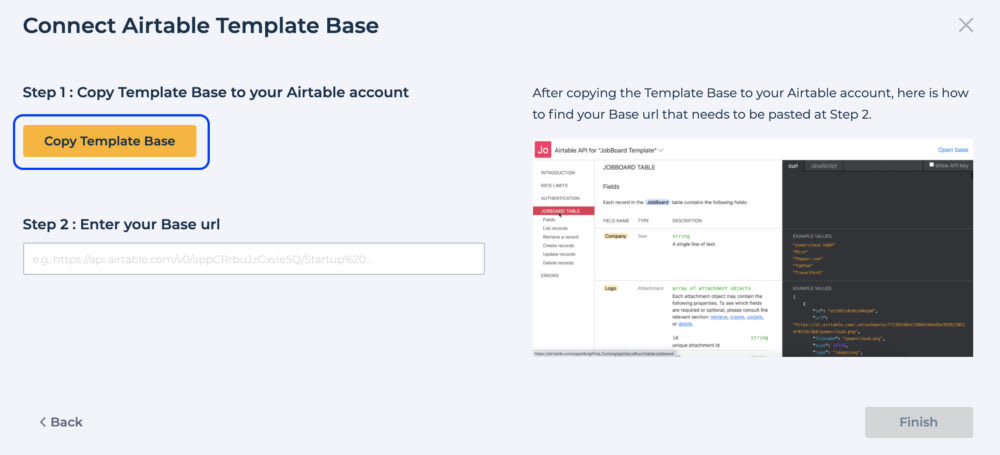This screenshot has height=455, width=1000.
Task: Click the Copy Template Base button
Action: [110, 141]
